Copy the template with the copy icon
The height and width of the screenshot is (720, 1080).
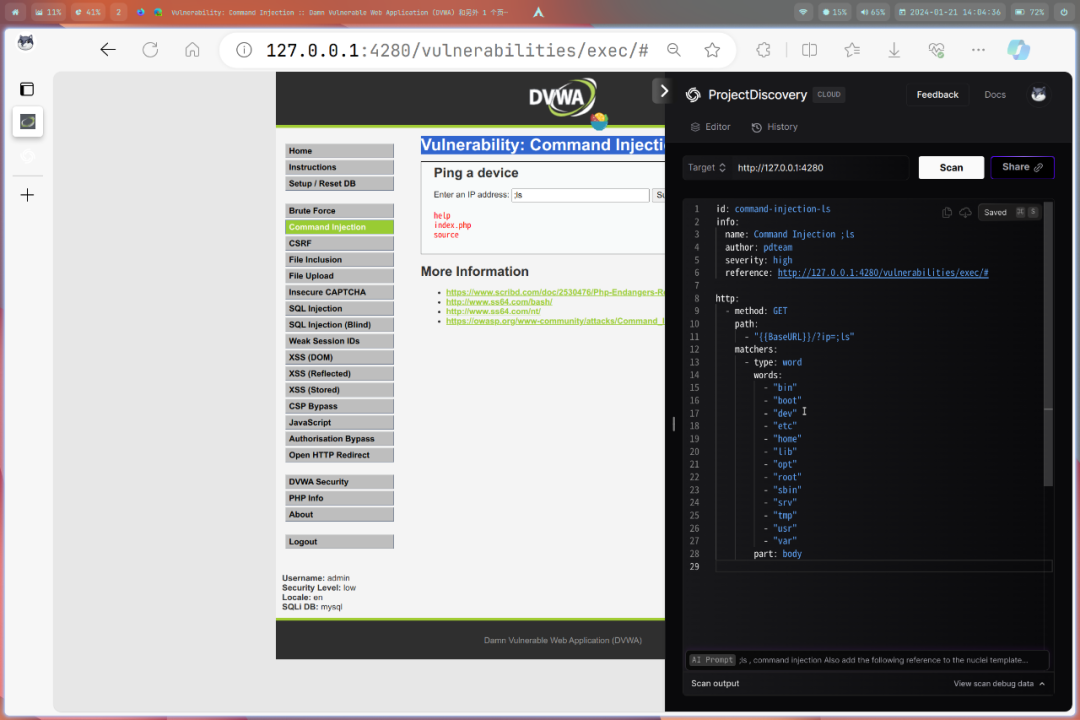tap(947, 212)
